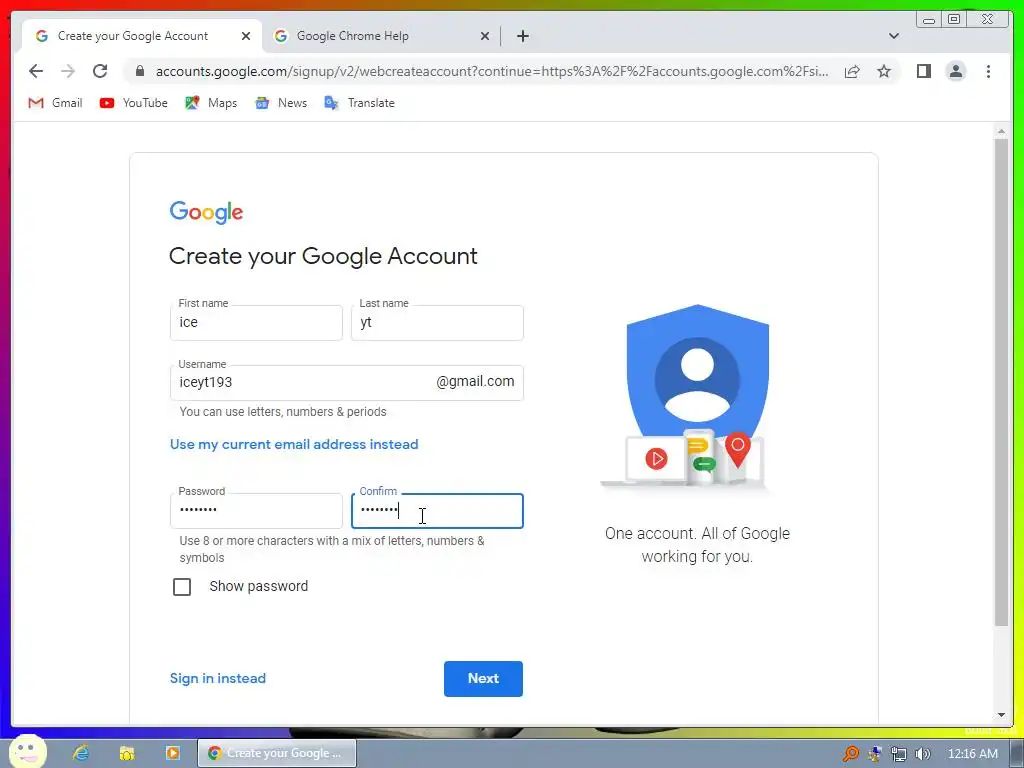1024x768 pixels.
Task: Click the 12:16 AM taskbar clock
Action: [972, 754]
